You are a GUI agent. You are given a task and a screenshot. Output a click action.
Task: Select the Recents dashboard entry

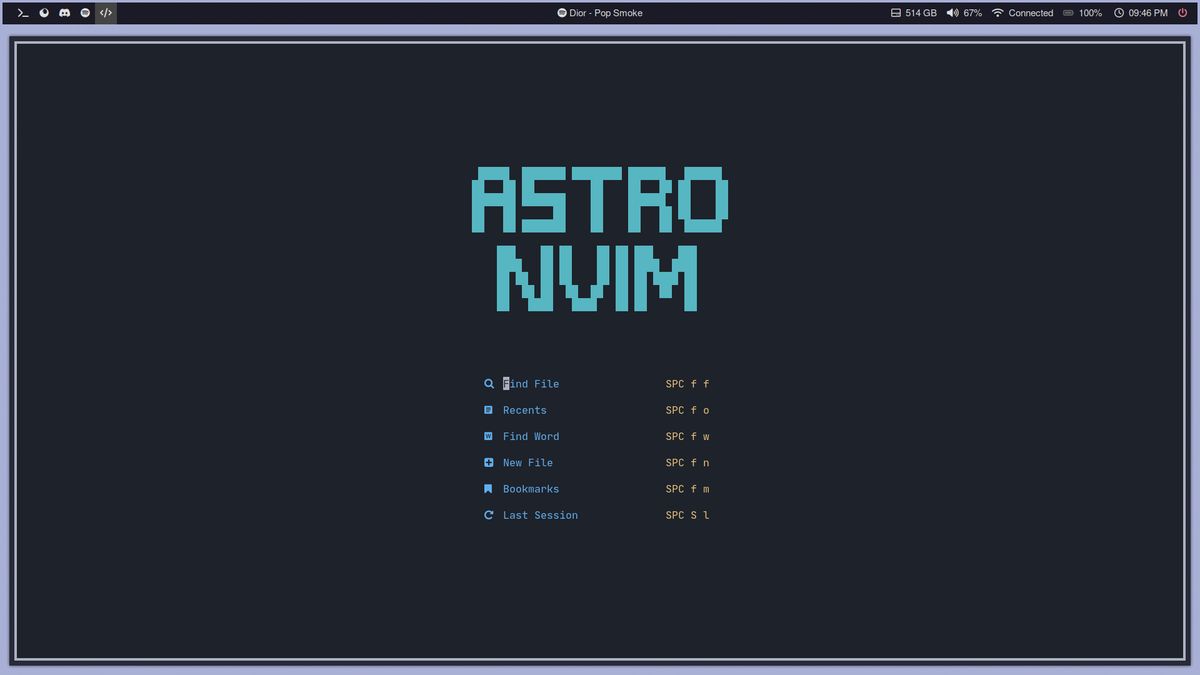[524, 410]
